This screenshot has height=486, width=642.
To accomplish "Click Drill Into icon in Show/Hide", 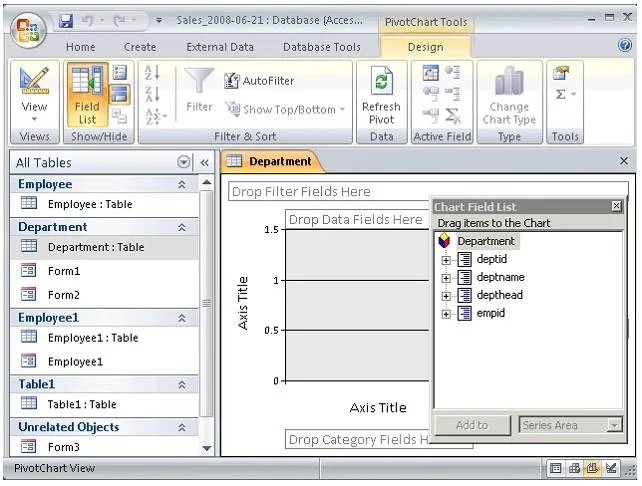I will tap(119, 116).
